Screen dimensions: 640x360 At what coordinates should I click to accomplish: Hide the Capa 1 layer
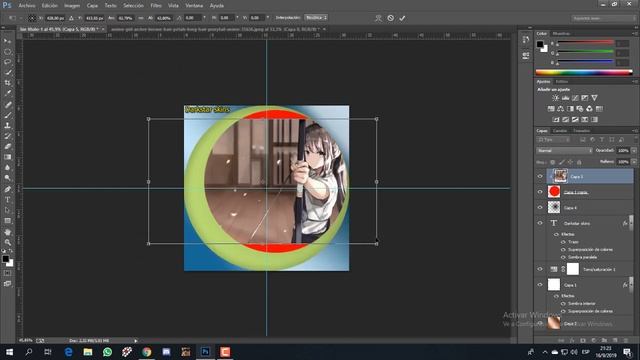pos(540,285)
